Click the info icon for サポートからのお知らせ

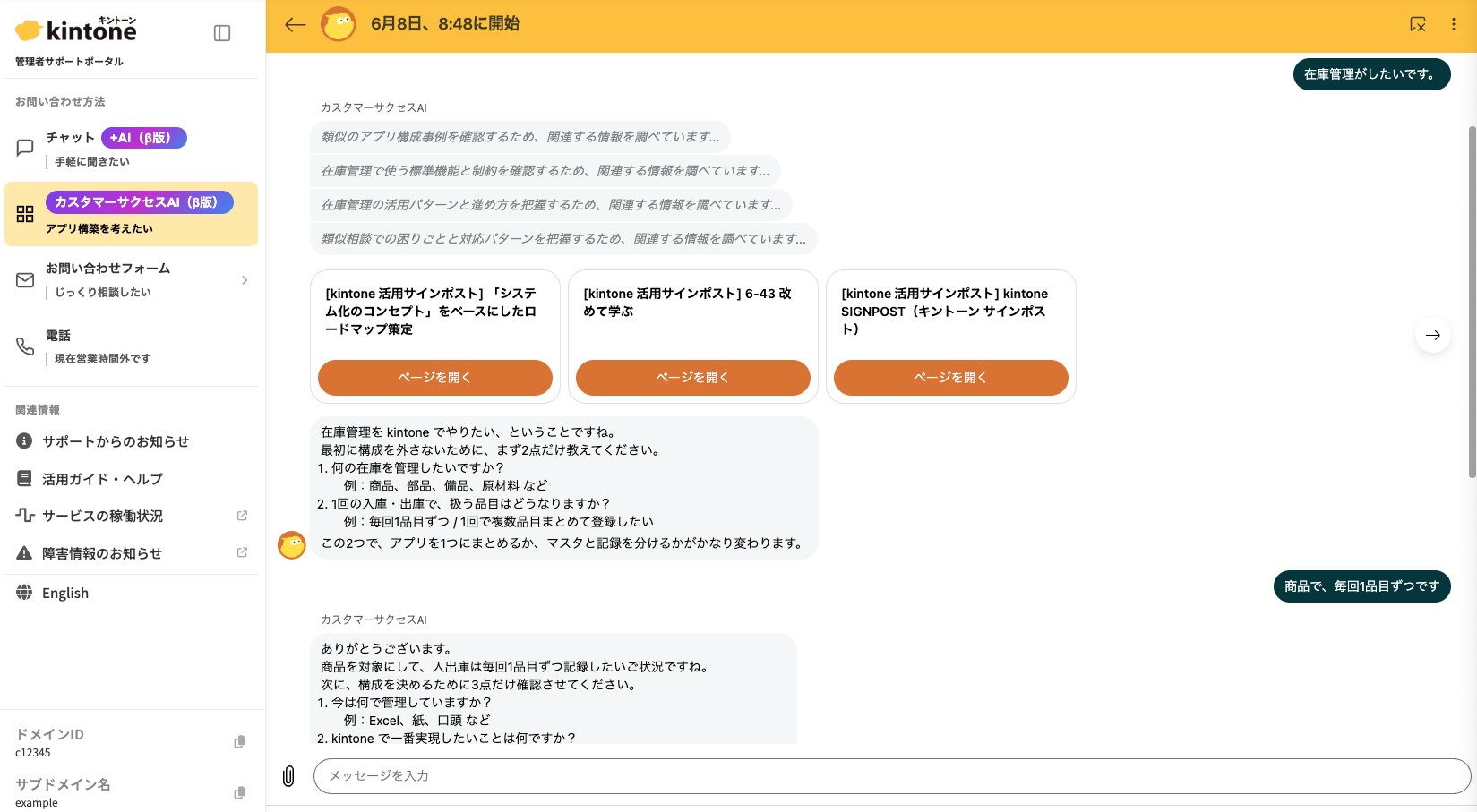pos(24,441)
